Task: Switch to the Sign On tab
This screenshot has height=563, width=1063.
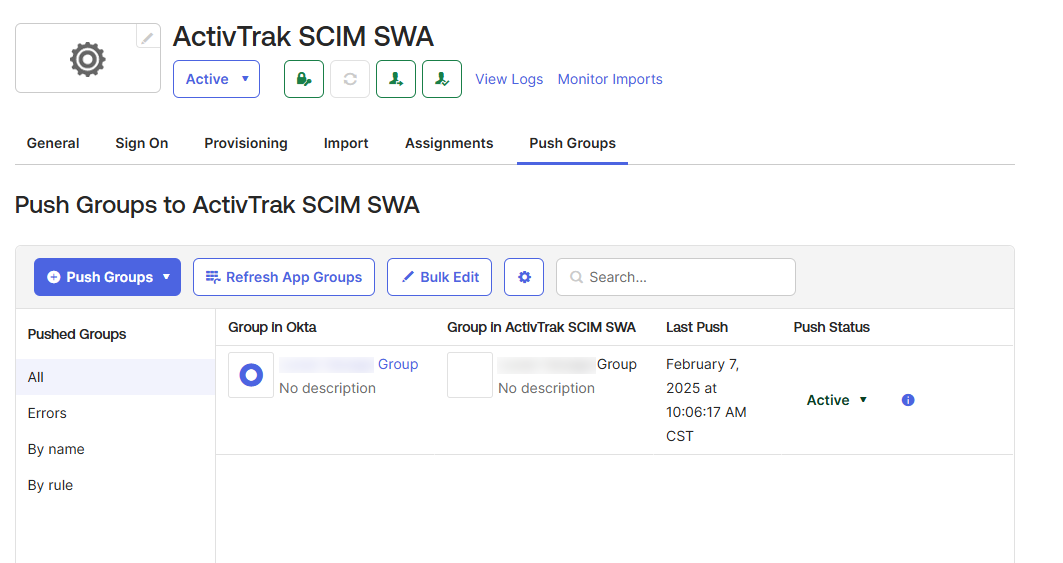Action: [x=142, y=143]
